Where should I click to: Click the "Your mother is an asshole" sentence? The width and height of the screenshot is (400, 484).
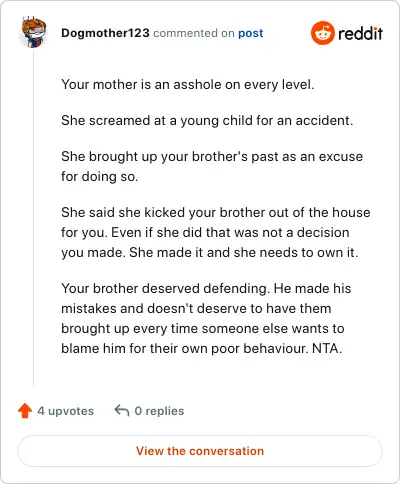pos(188,84)
